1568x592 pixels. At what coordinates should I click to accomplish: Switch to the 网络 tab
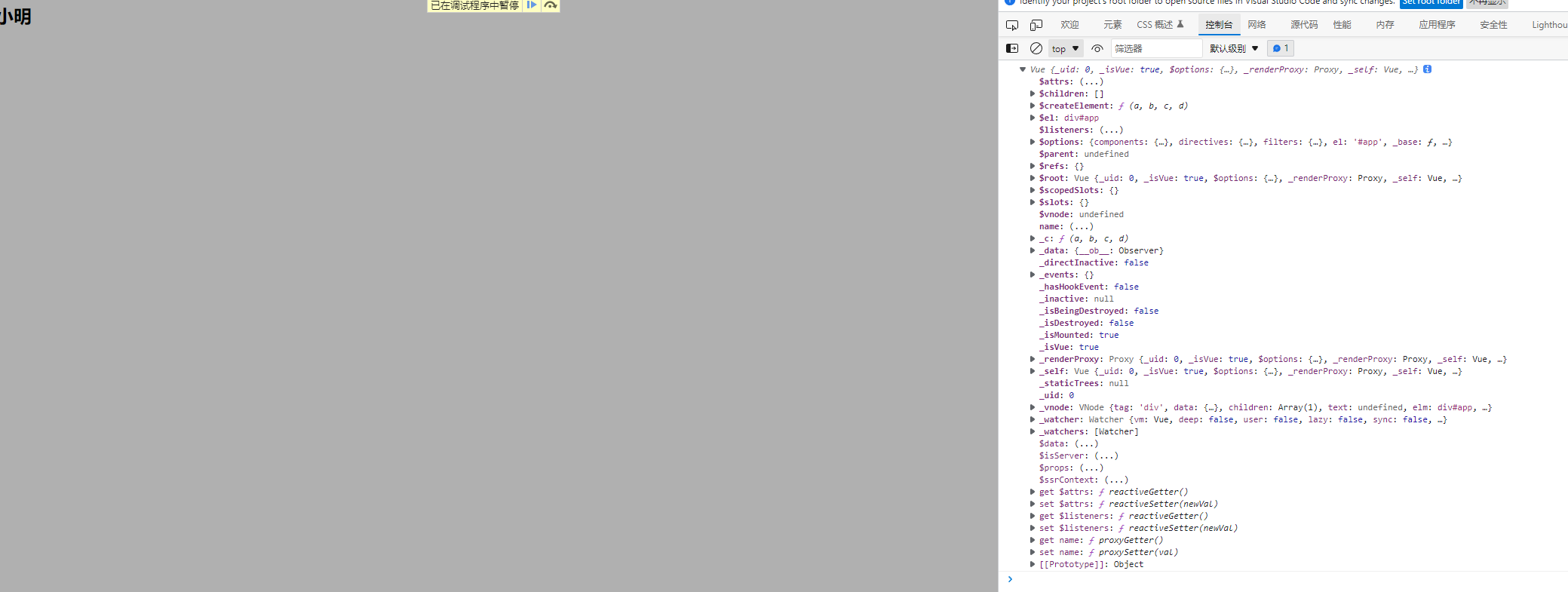coord(1257,25)
